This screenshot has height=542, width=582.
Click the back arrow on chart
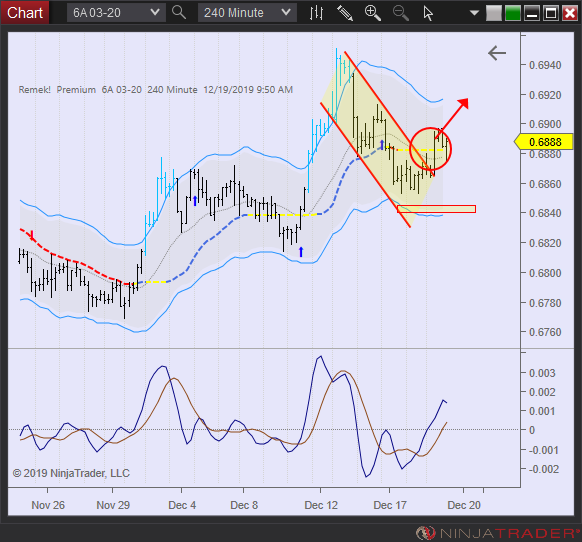click(x=497, y=53)
